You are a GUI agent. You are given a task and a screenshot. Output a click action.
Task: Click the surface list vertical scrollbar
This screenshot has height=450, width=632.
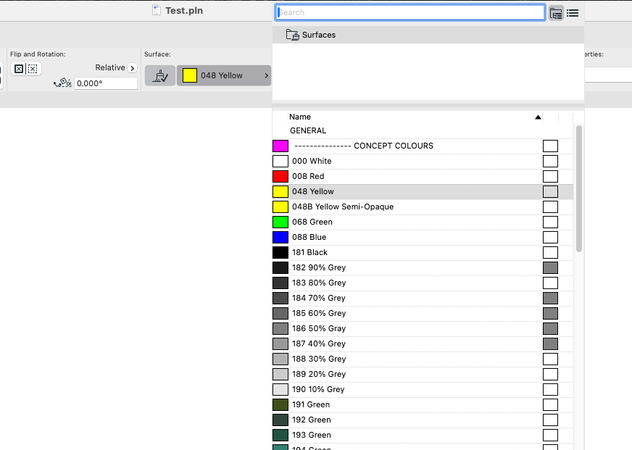579,188
